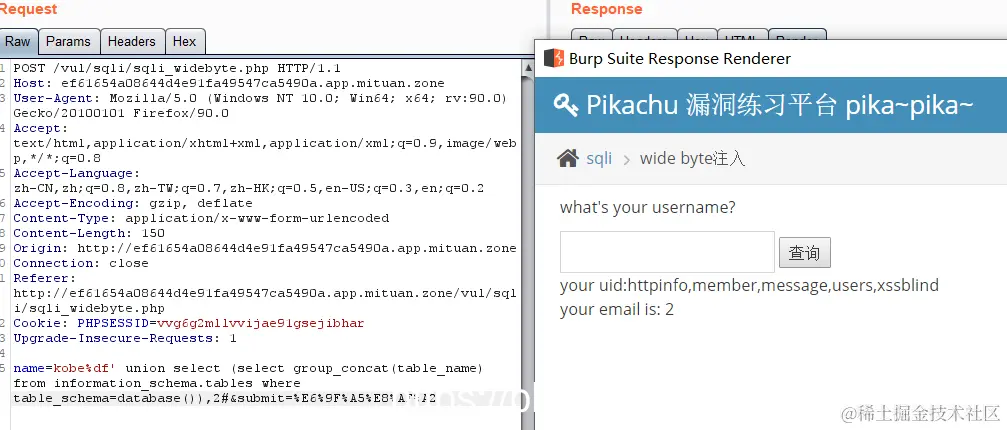Image resolution: width=1007 pixels, height=430 pixels.
Task: Open the Headers request tab
Action: click(132, 42)
